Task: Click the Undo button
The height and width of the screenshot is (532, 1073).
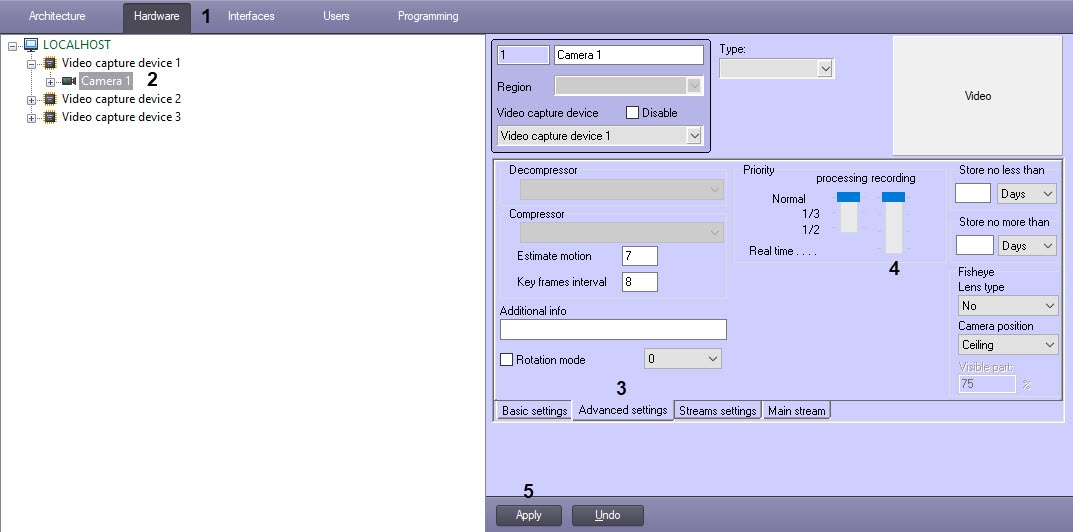Action: click(608, 516)
